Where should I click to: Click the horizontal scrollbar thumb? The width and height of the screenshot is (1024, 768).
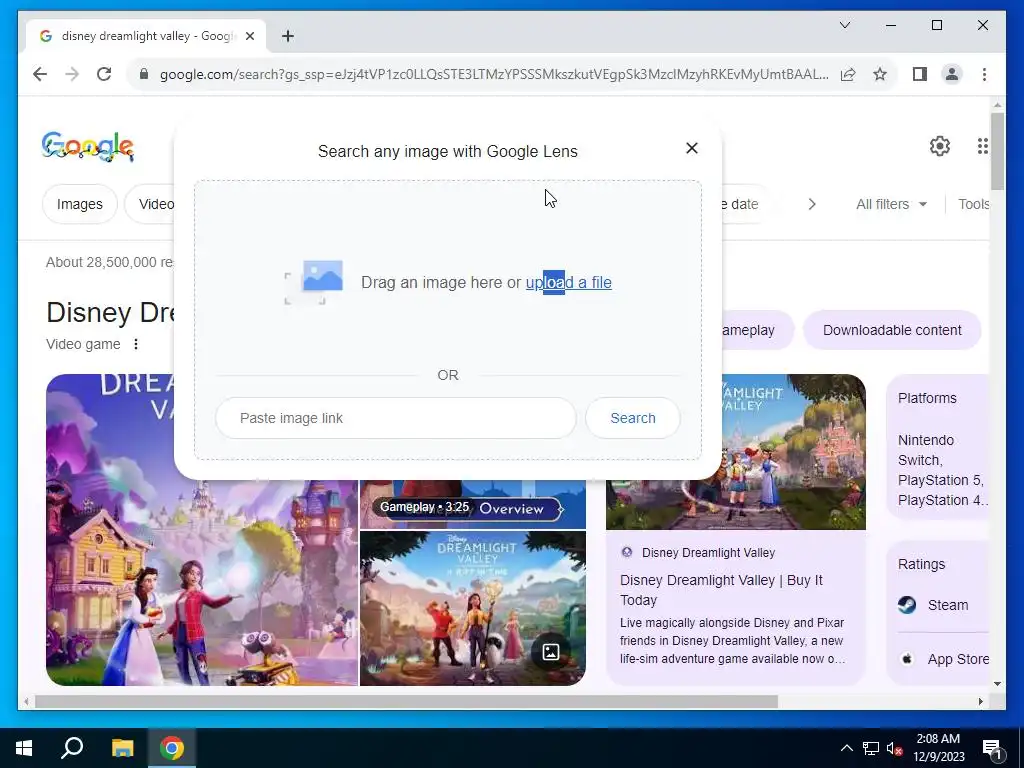point(406,702)
